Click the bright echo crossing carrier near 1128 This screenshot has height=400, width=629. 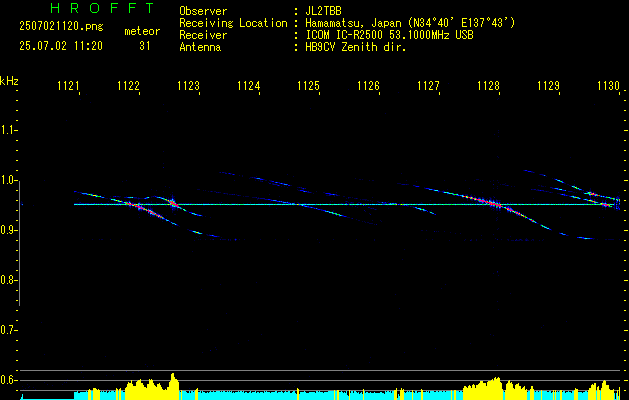pyautogui.click(x=494, y=204)
